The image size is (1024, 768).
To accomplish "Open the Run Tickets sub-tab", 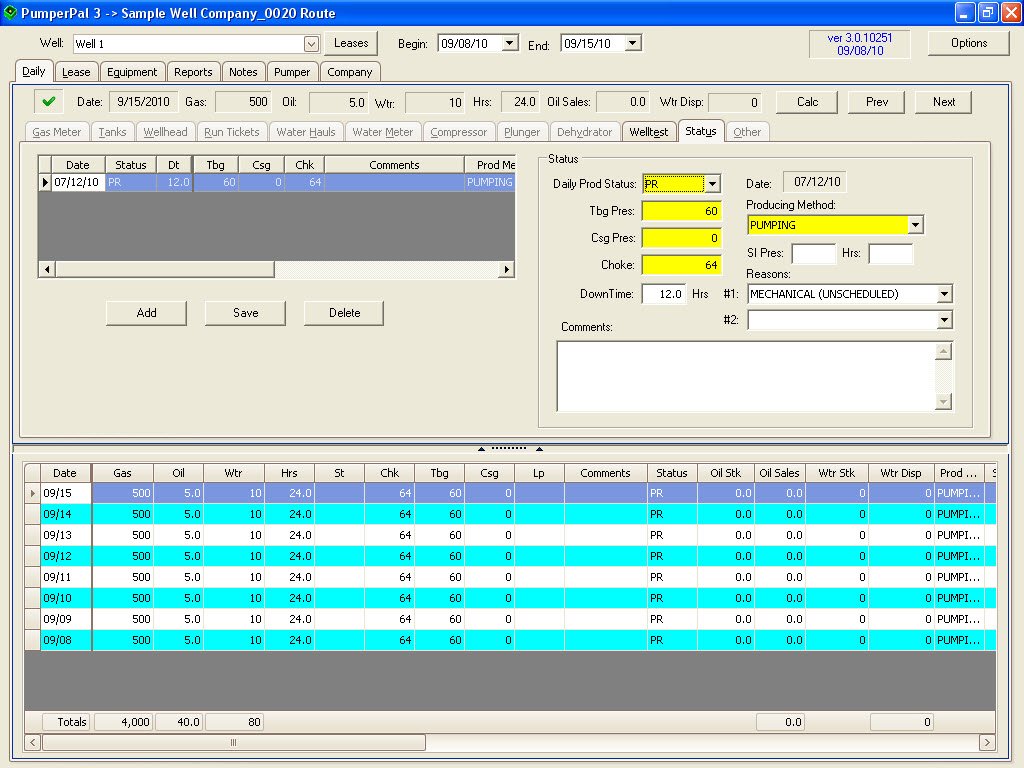I will pos(233,131).
